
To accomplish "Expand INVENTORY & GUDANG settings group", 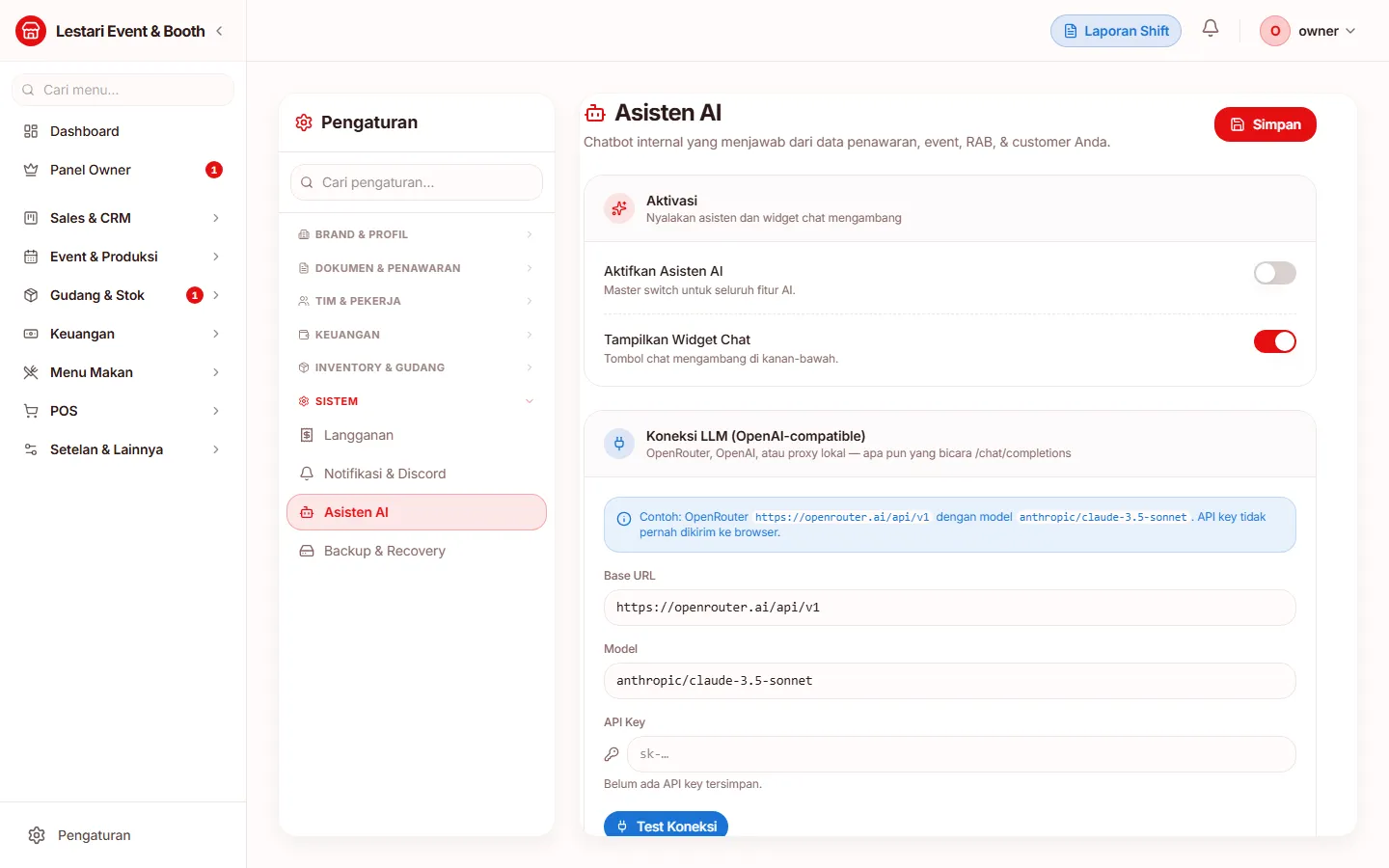I will tap(417, 367).
